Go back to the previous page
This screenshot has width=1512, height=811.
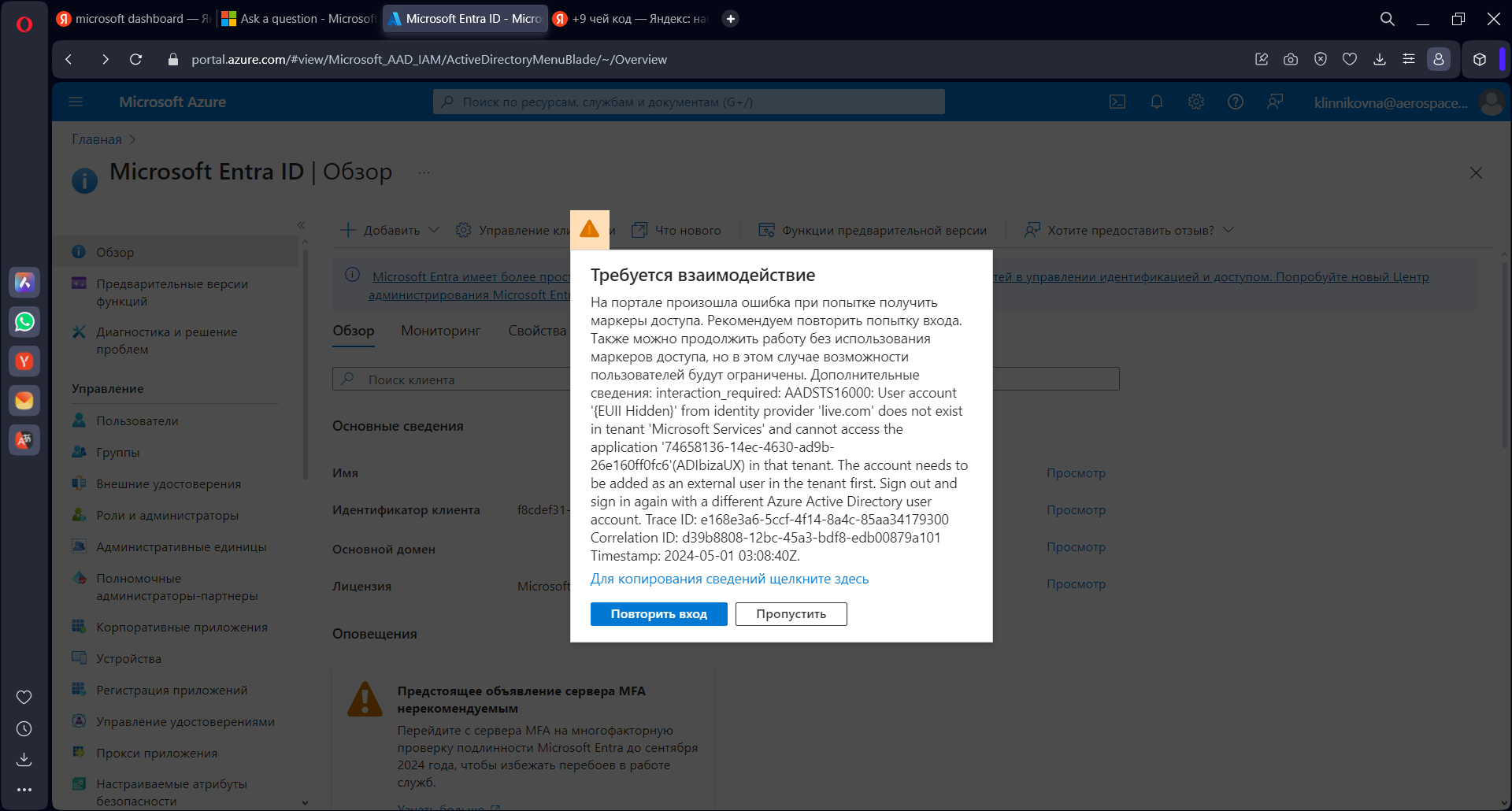[69, 59]
